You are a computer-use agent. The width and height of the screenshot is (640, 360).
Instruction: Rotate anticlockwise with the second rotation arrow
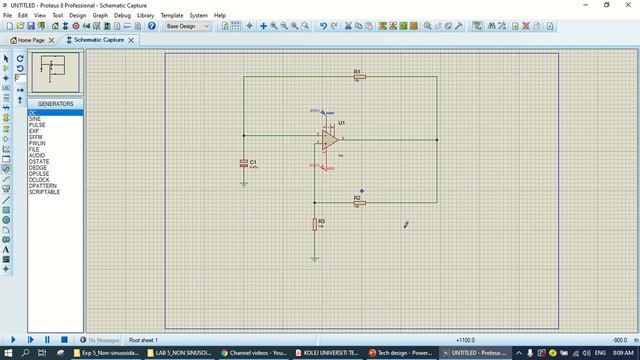20,69
